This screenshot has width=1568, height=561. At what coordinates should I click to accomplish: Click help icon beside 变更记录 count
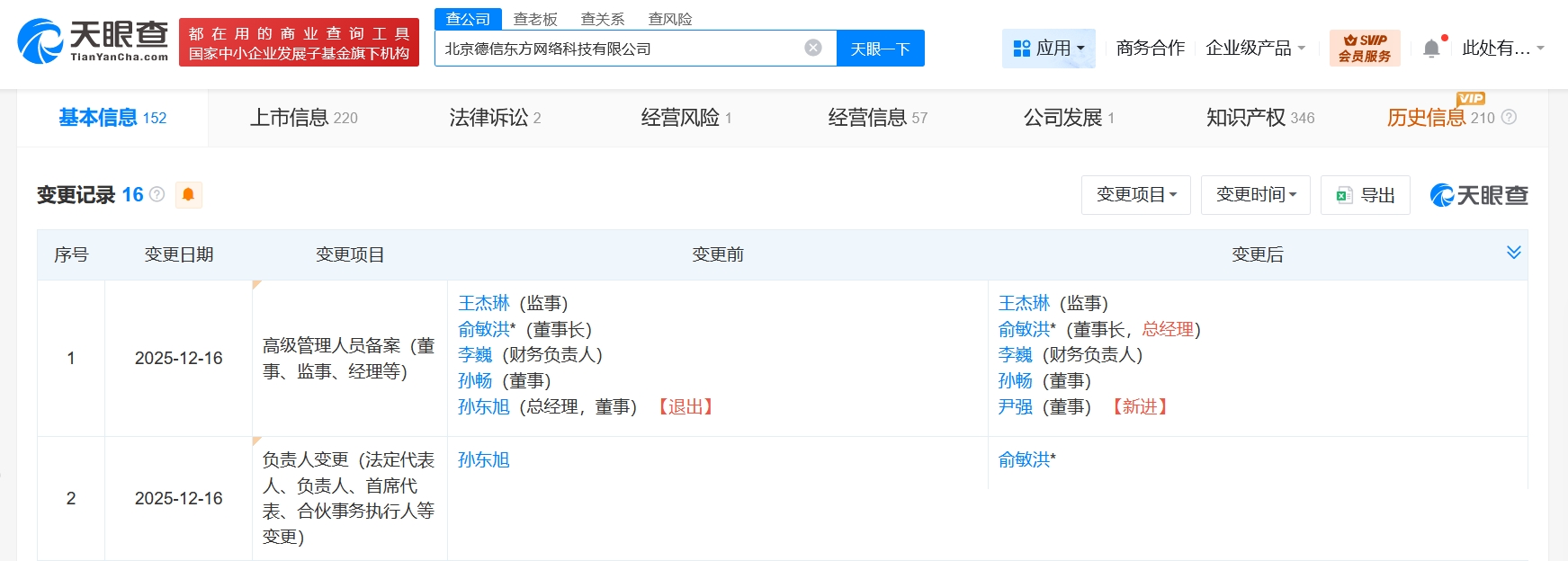coord(157,194)
